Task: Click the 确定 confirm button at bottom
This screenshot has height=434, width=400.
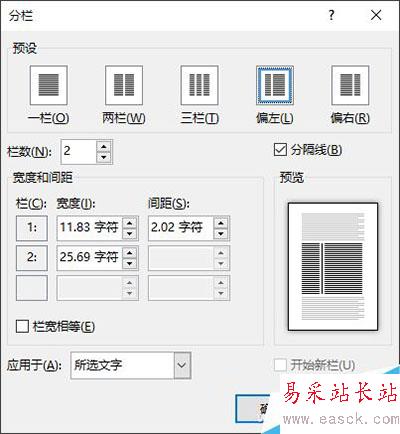Action: [x=253, y=409]
